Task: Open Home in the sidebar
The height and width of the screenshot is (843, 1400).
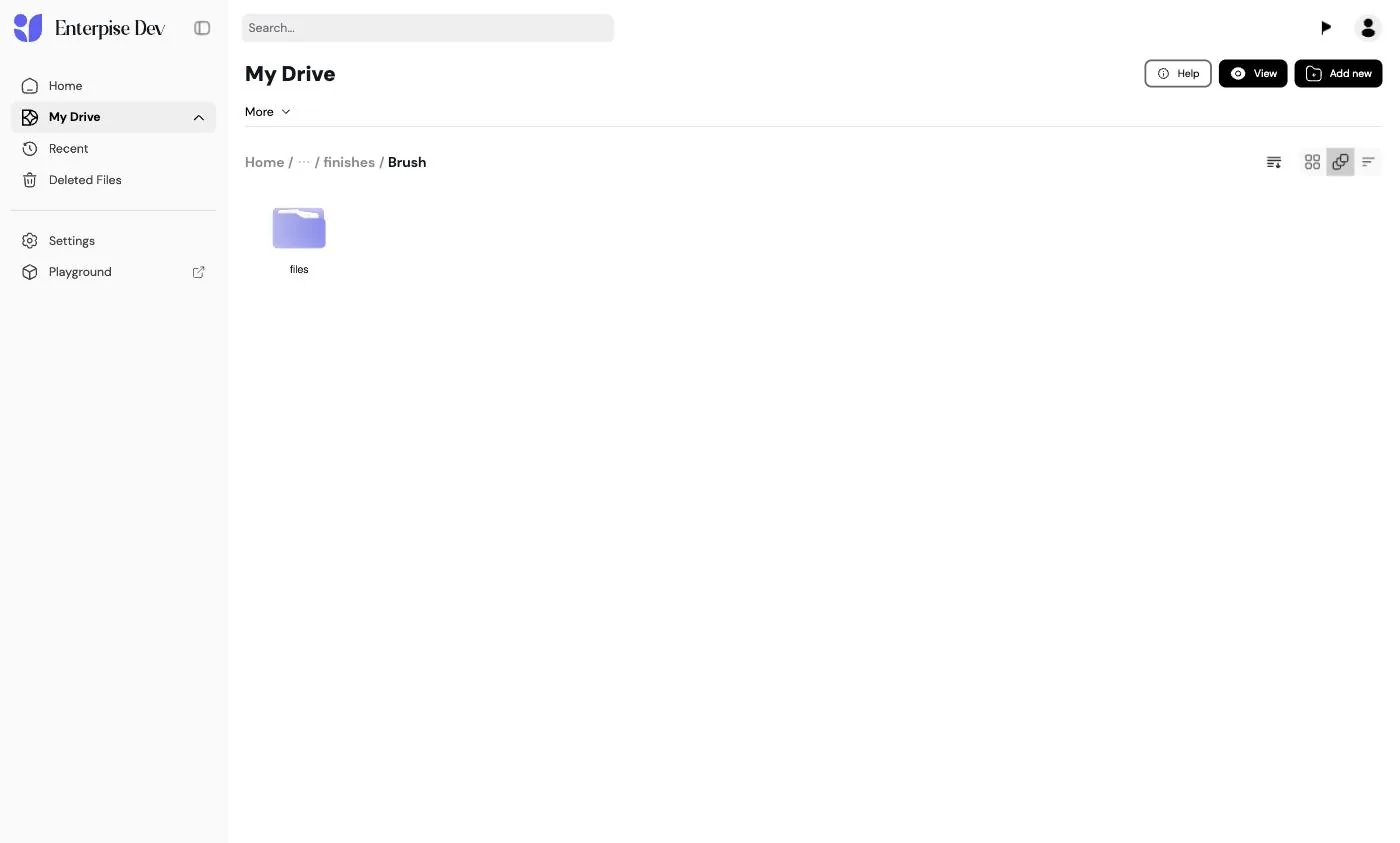Action: [x=113, y=86]
